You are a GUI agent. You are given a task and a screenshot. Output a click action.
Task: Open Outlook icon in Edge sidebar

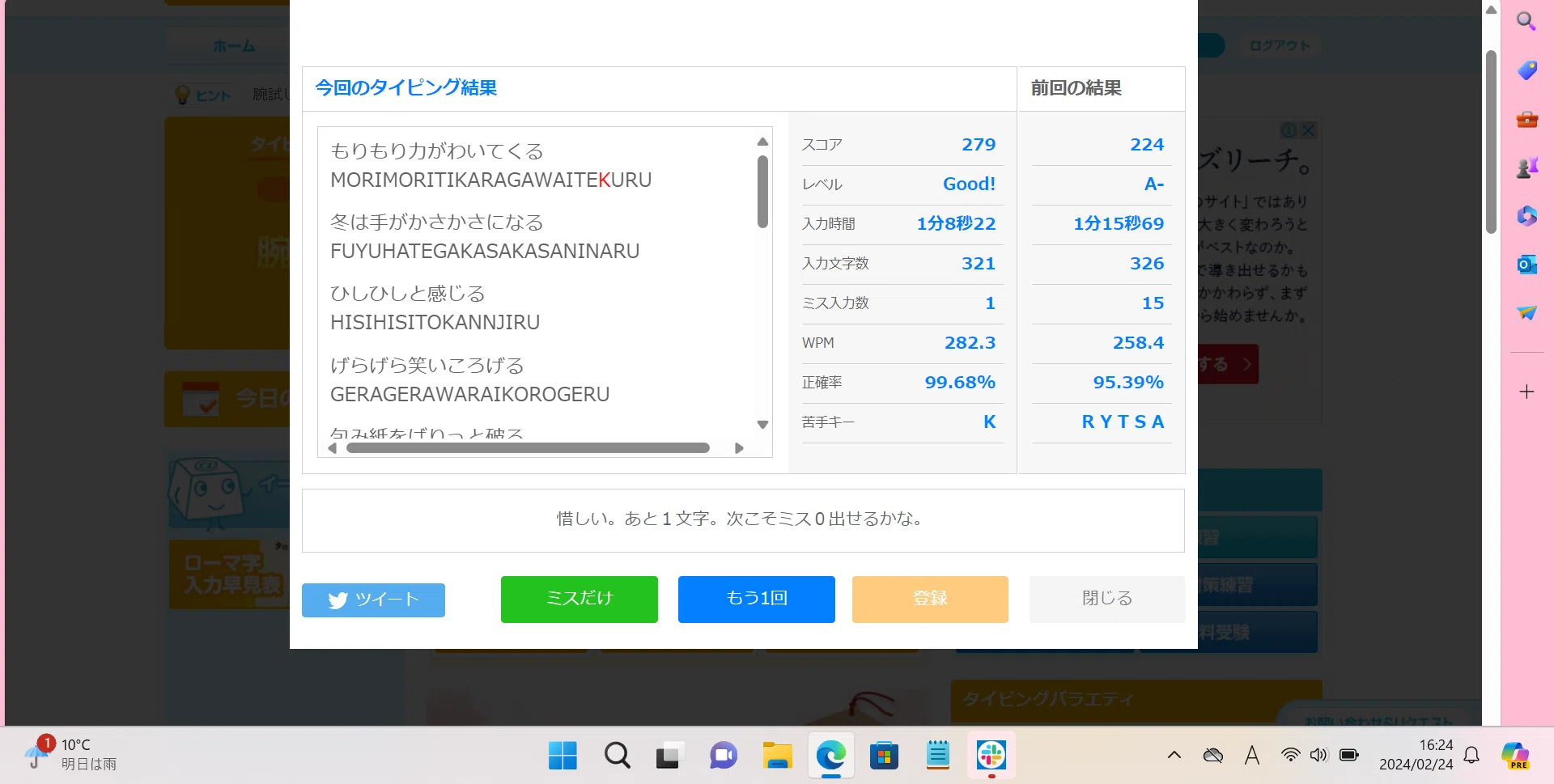click(1526, 265)
